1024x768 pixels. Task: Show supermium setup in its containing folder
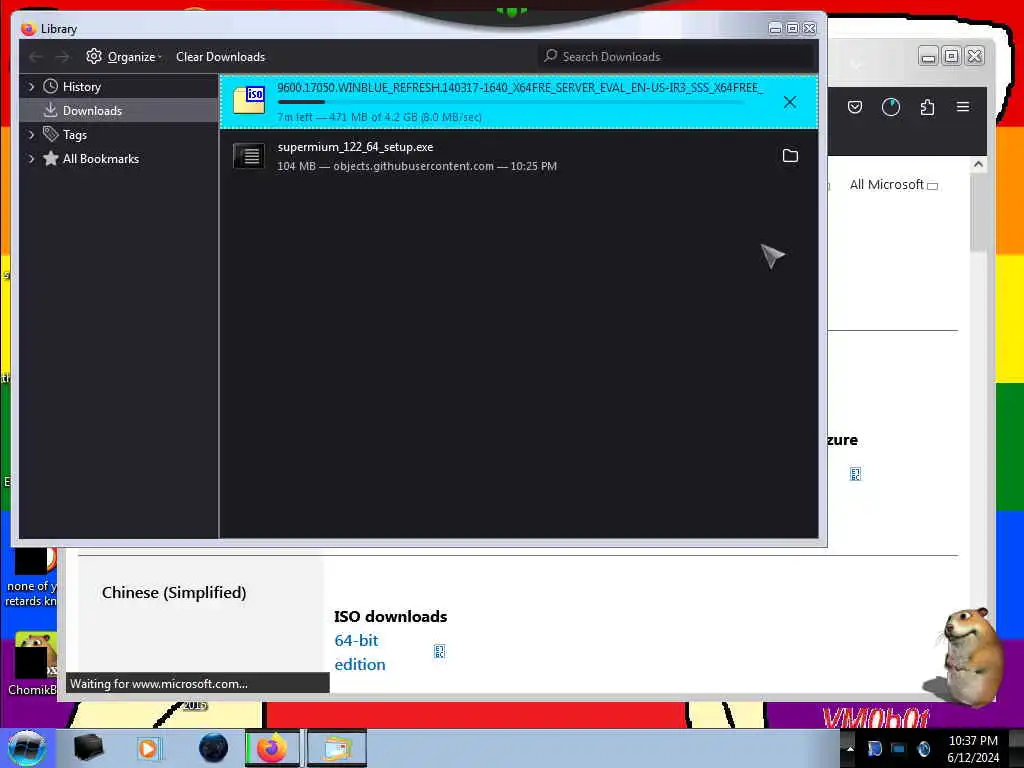[790, 155]
